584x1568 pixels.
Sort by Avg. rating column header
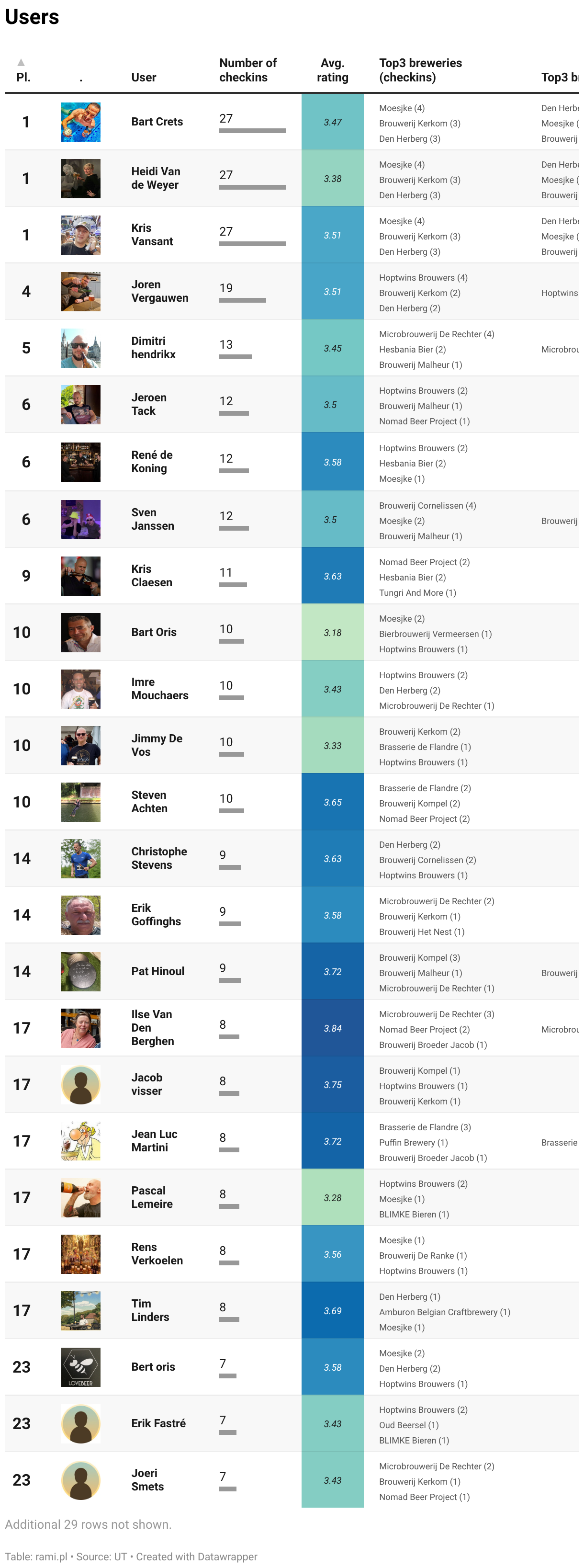[x=332, y=70]
